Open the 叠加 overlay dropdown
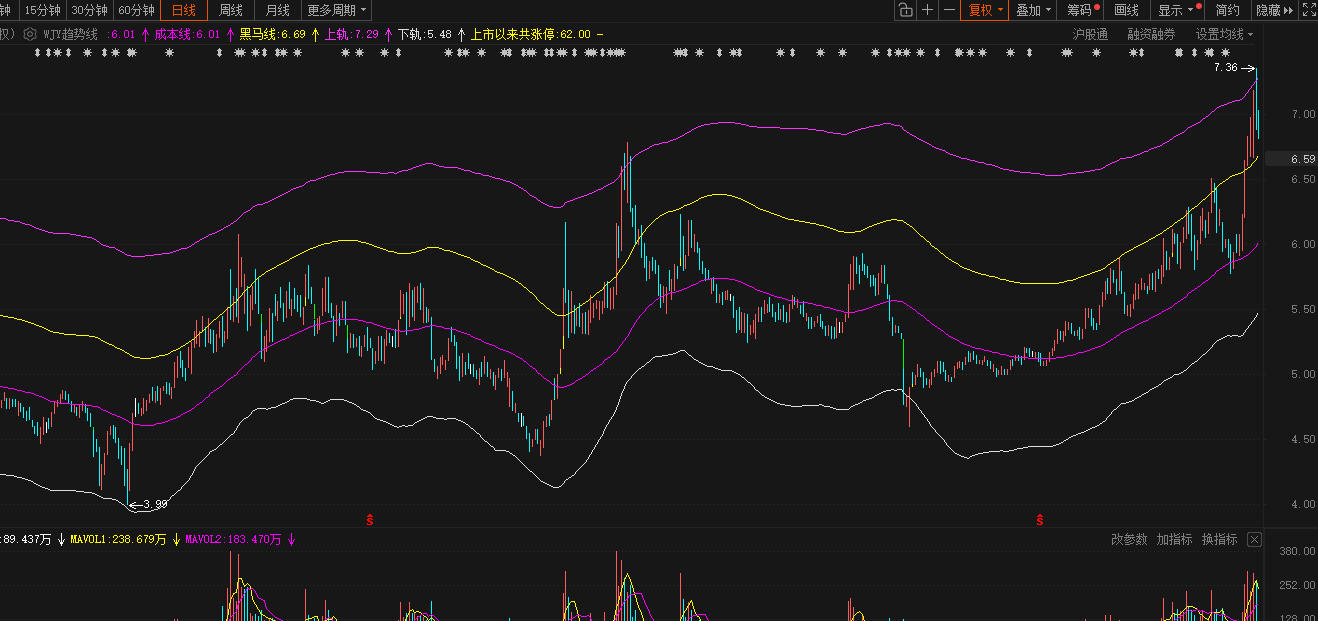This screenshot has height=621, width=1318. pos(1033,10)
